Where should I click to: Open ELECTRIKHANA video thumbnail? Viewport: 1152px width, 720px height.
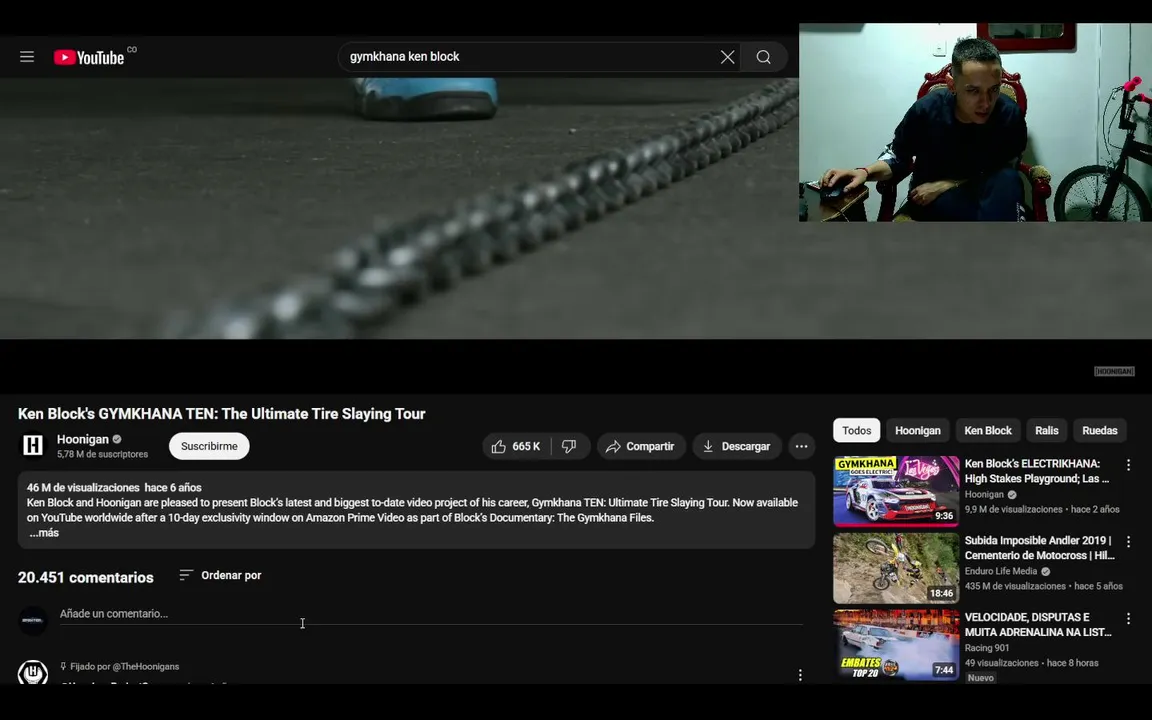pyautogui.click(x=896, y=491)
